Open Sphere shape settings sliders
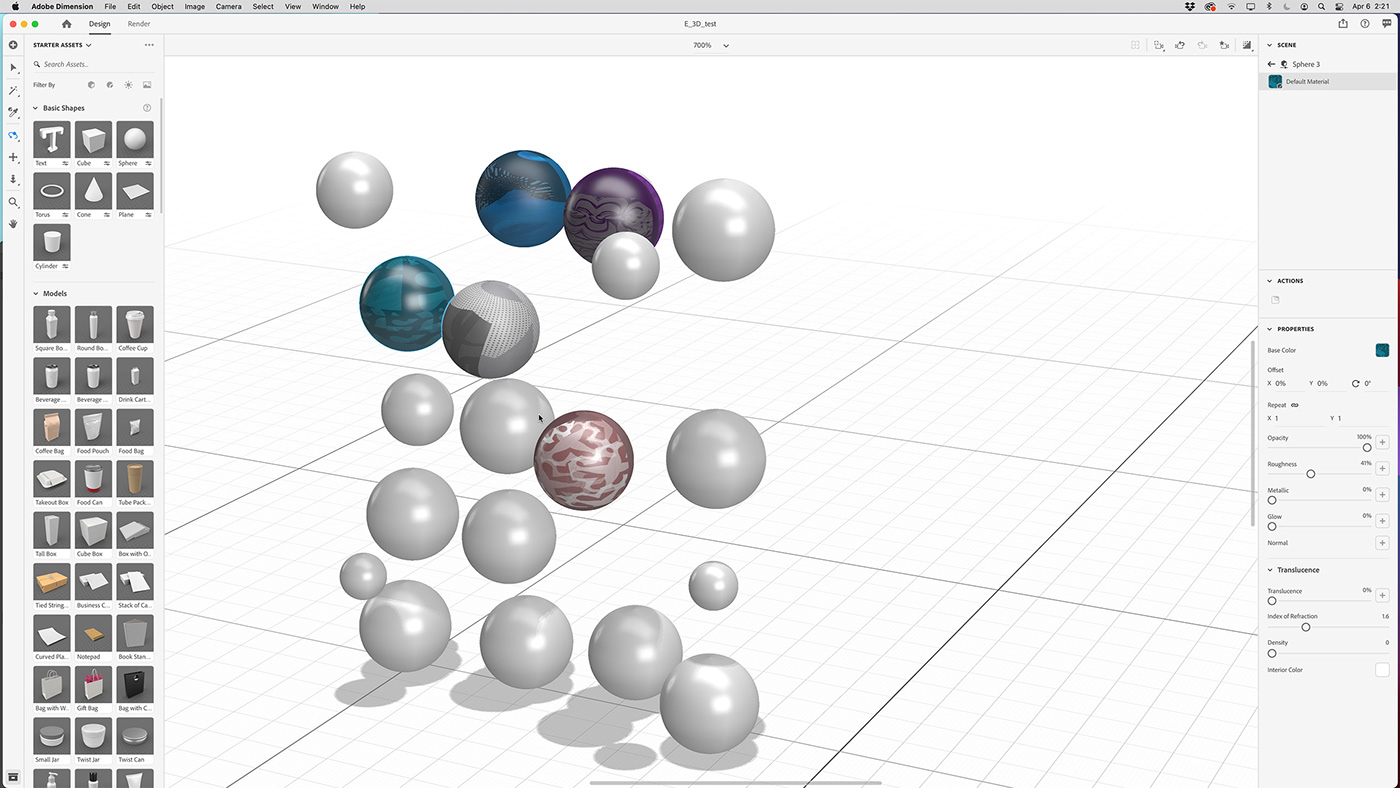1400x788 pixels. click(149, 163)
